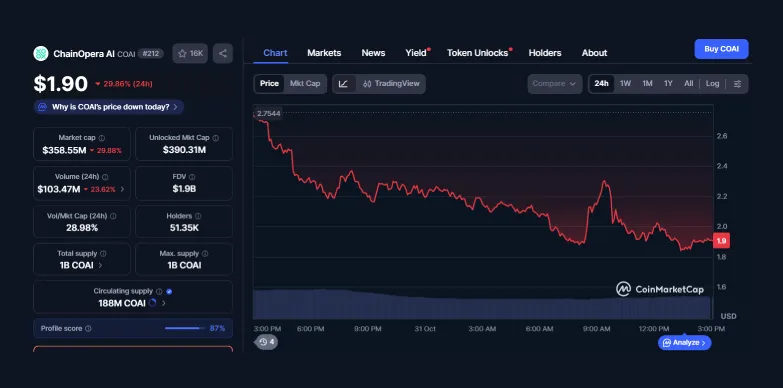This screenshot has height=388, width=783.
Task: Click the verified badge beside Circulating supply
Action: coord(169,291)
